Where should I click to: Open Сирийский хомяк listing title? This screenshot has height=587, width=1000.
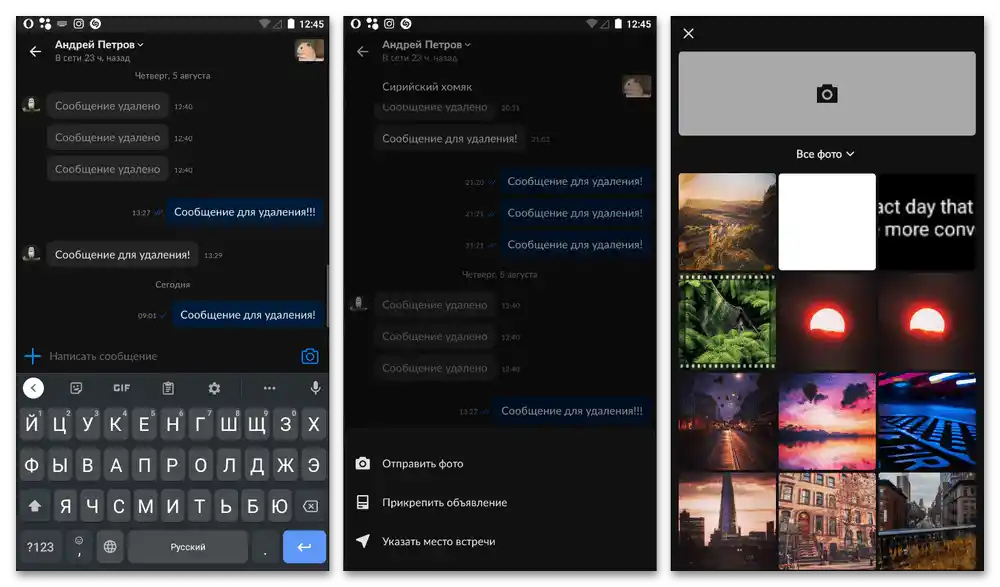[x=427, y=86]
